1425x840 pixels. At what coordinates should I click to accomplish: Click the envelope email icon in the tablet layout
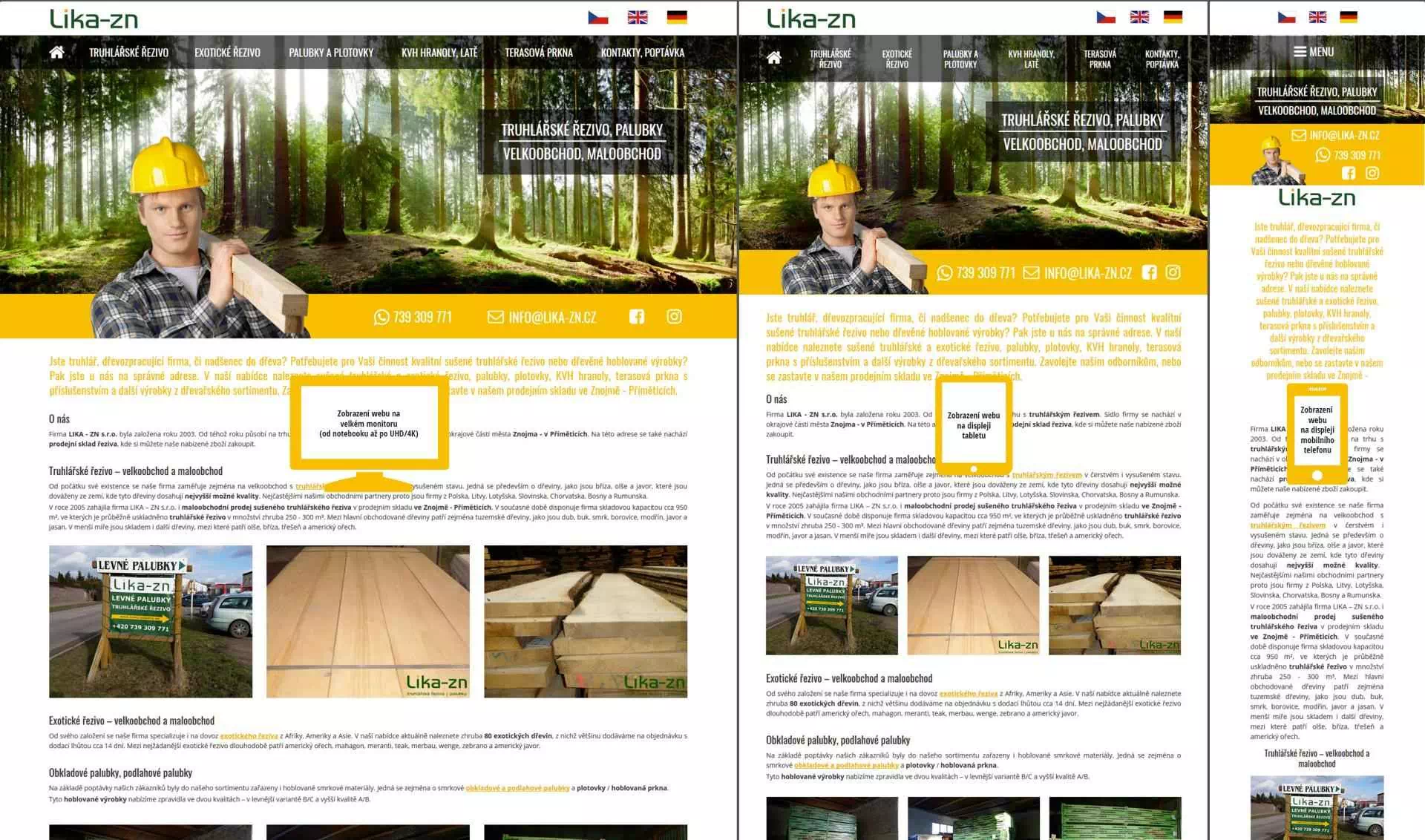coord(1031,273)
